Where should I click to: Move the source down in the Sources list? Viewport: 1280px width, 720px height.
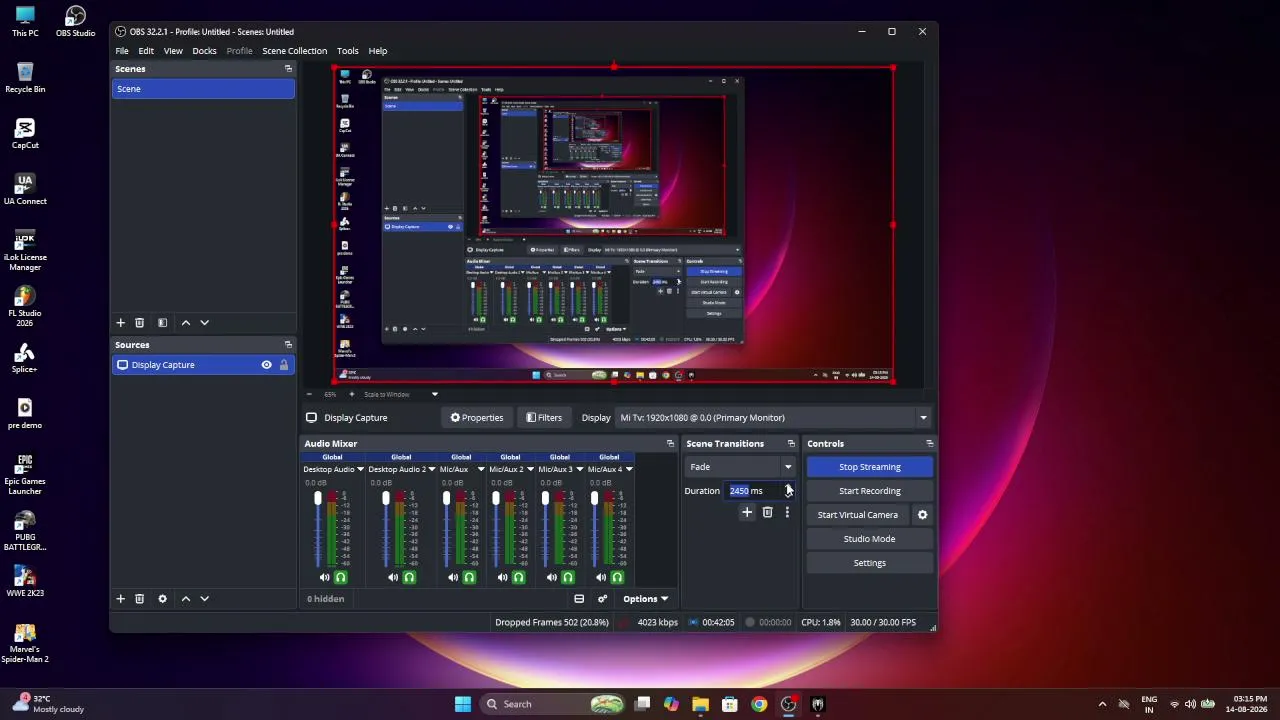tap(205, 599)
